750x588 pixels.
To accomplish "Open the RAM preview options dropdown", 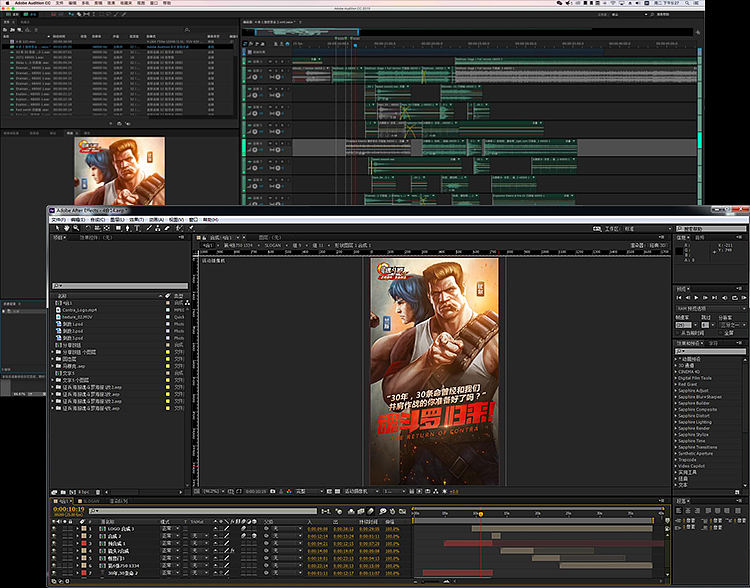I will click(710, 309).
